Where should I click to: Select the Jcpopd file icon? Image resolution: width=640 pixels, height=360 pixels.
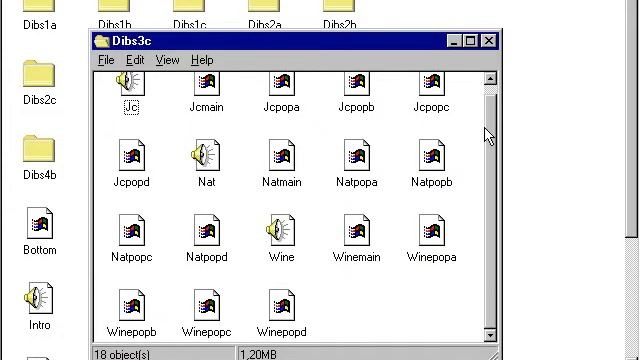coord(131,155)
